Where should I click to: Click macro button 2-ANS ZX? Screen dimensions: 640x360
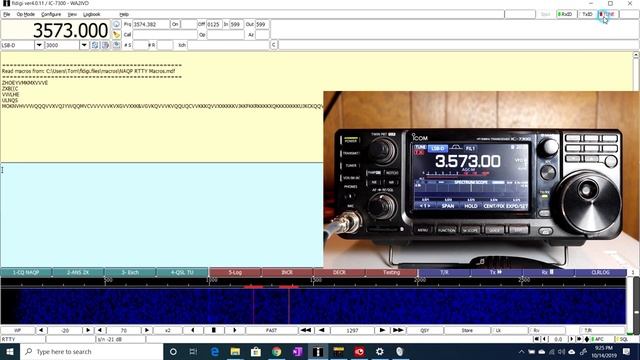(x=78, y=272)
